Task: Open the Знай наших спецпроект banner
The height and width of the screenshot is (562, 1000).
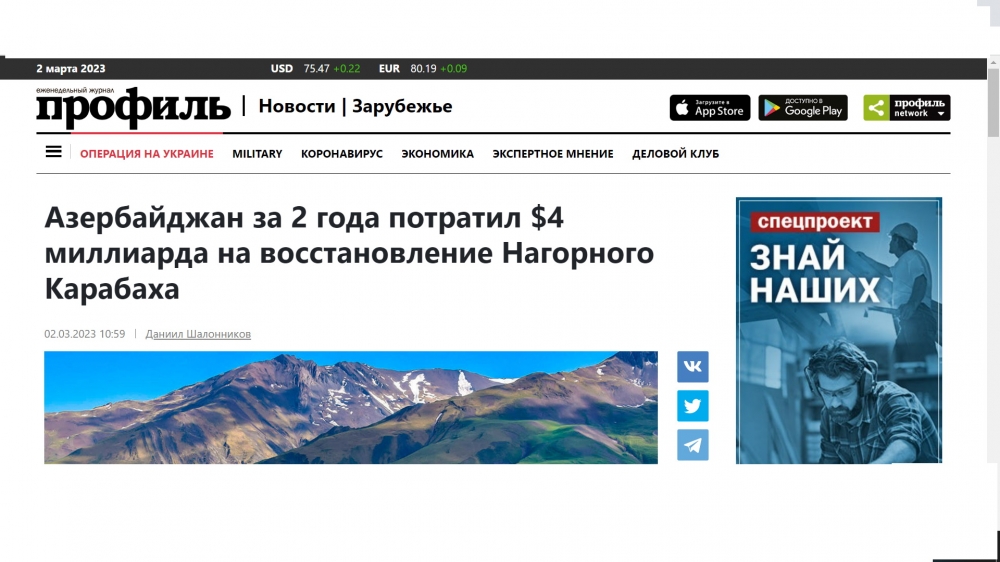Action: click(838, 330)
